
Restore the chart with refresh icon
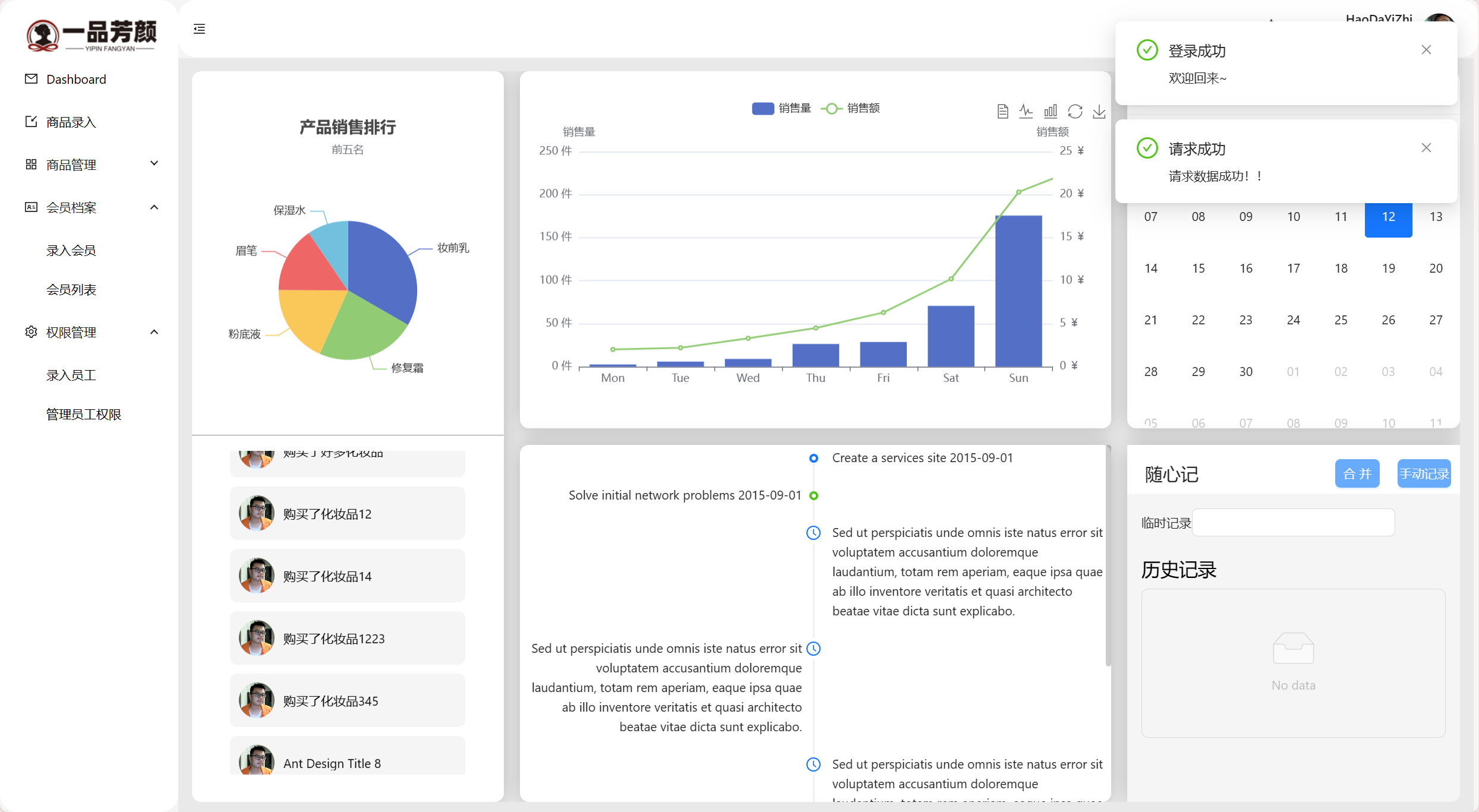(x=1075, y=111)
